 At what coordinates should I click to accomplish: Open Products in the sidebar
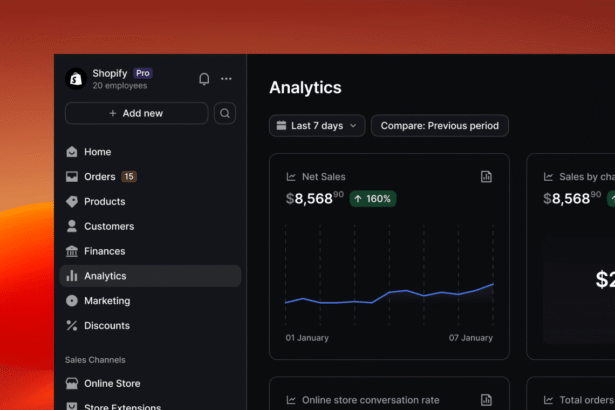pos(150,202)
